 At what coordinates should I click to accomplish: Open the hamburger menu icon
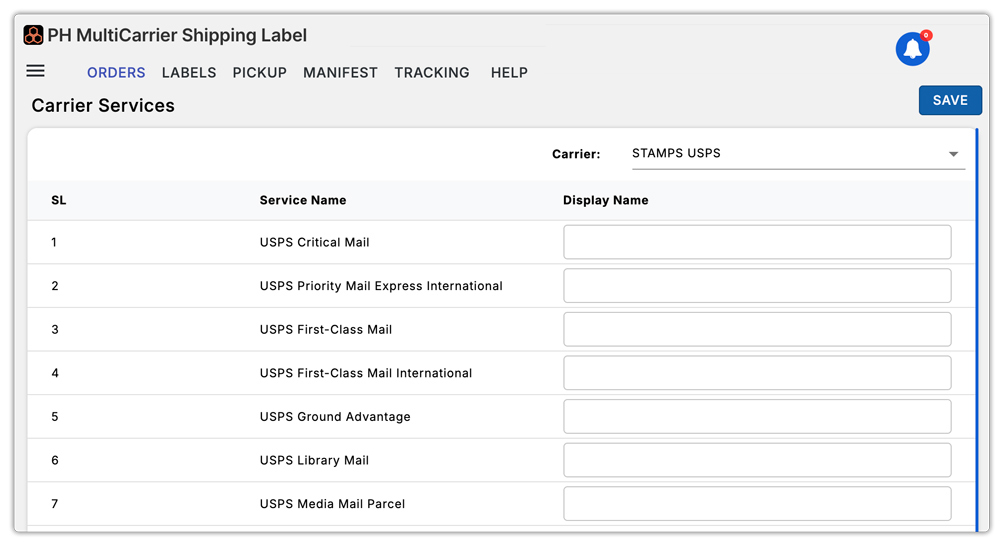(x=36, y=71)
